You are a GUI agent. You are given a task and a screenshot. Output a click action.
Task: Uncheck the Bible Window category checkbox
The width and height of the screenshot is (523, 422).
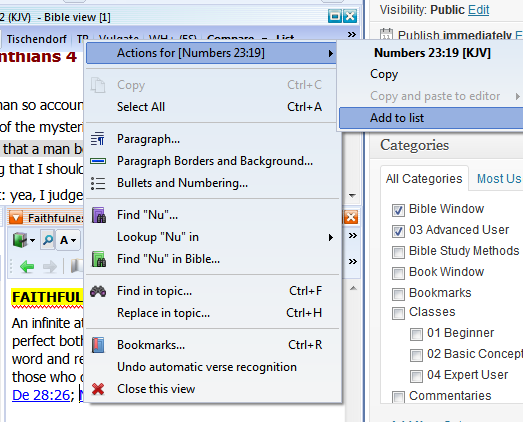(398, 210)
